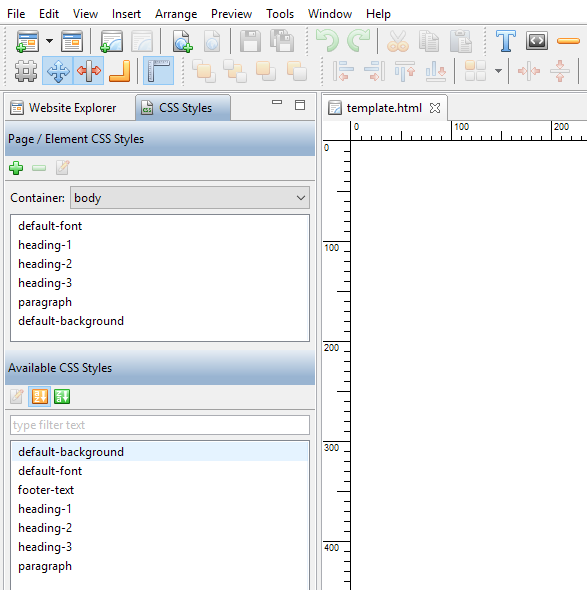Close the template.html tab

click(x=435, y=108)
